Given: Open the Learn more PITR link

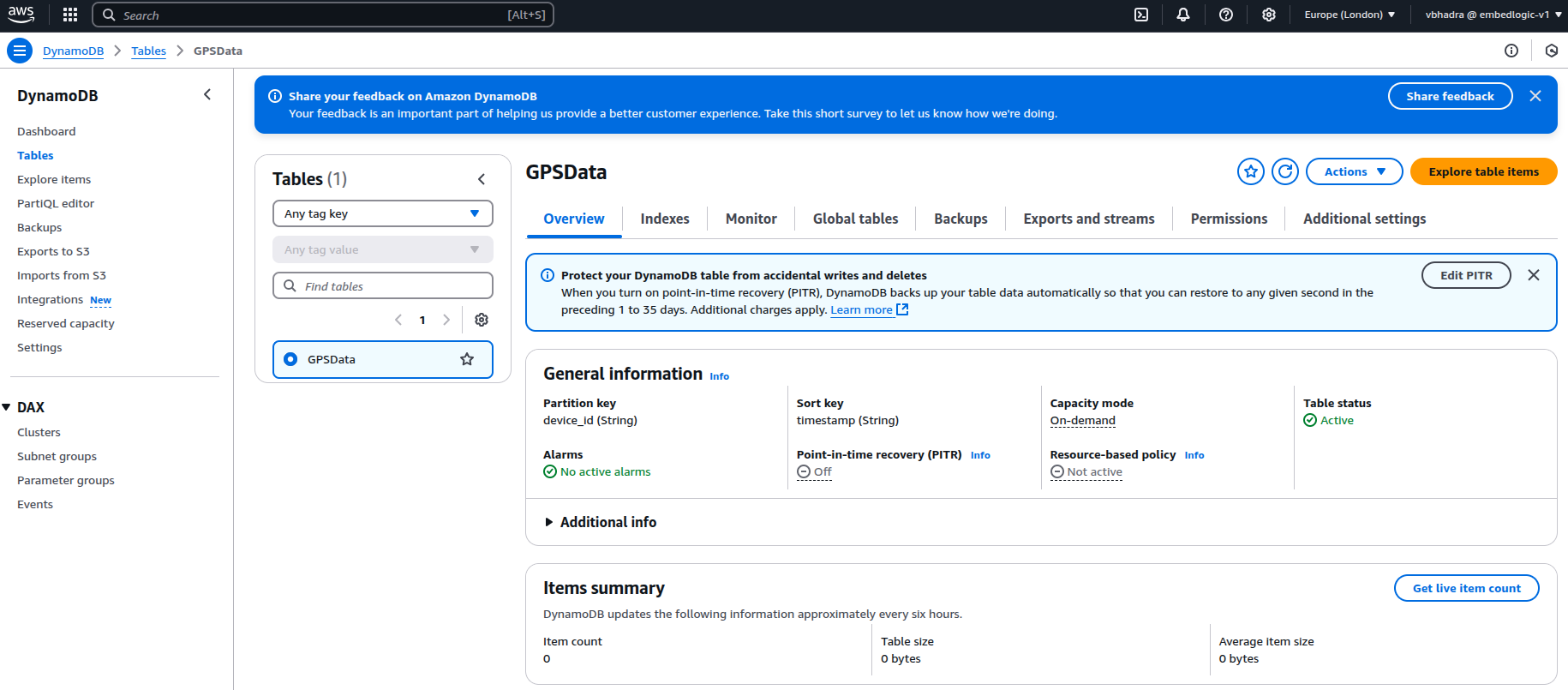Looking at the screenshot, I should [861, 309].
